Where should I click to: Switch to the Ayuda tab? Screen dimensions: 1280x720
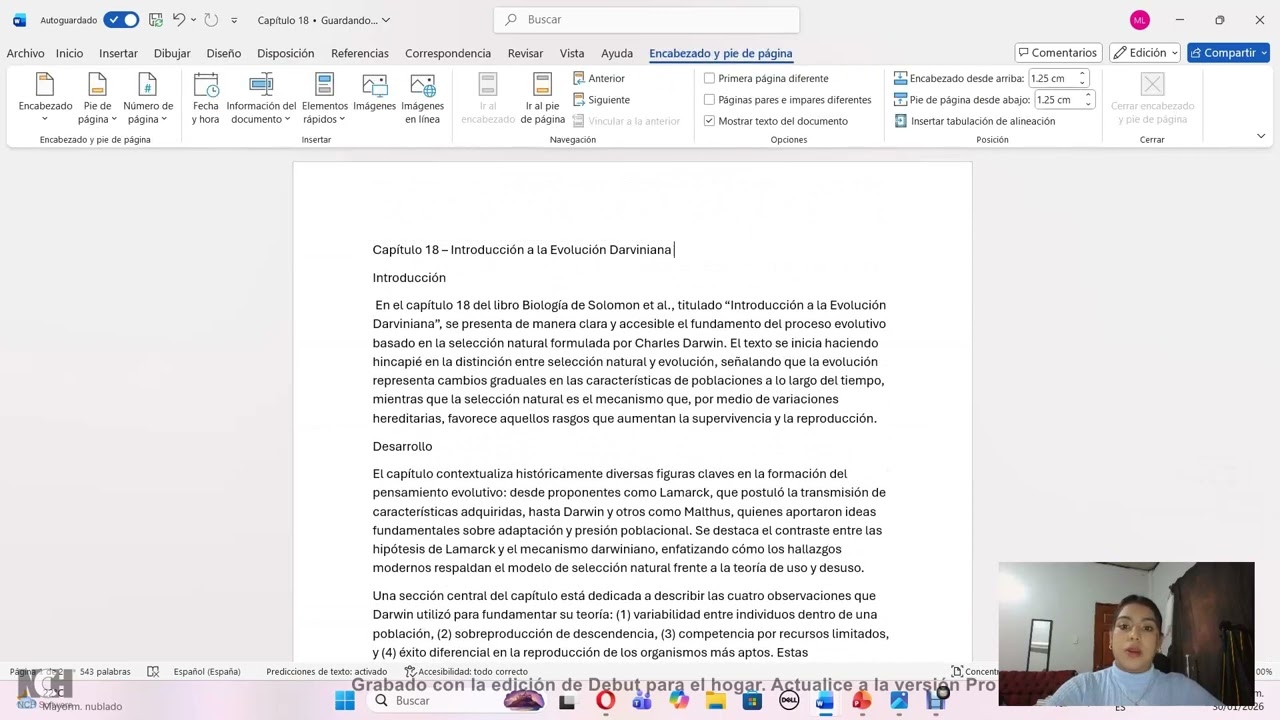617,54
